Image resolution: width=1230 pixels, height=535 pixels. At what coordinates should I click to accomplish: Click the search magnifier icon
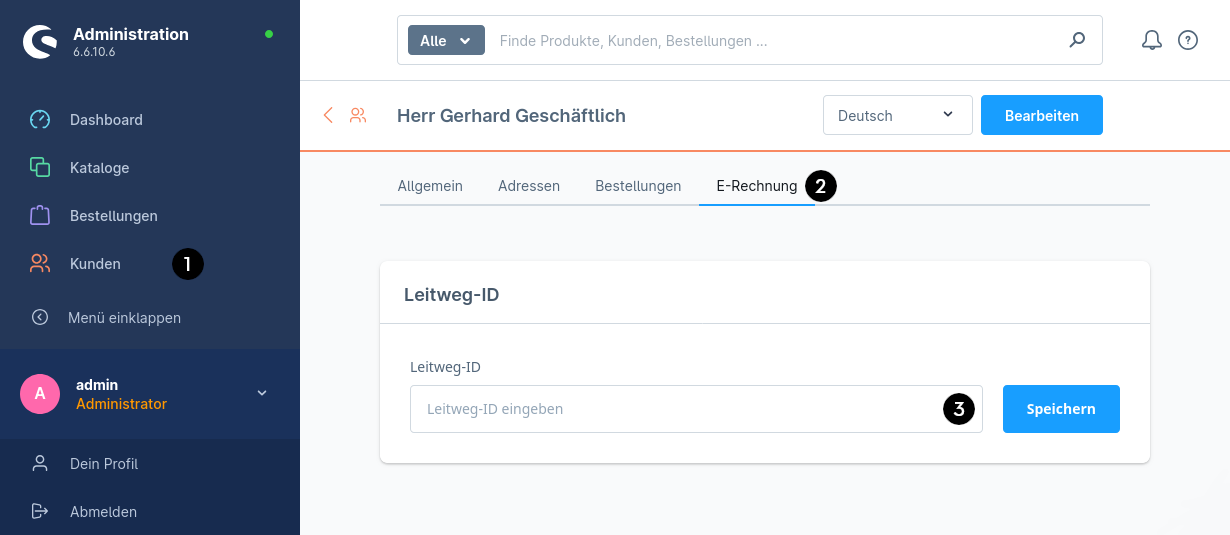(1077, 41)
